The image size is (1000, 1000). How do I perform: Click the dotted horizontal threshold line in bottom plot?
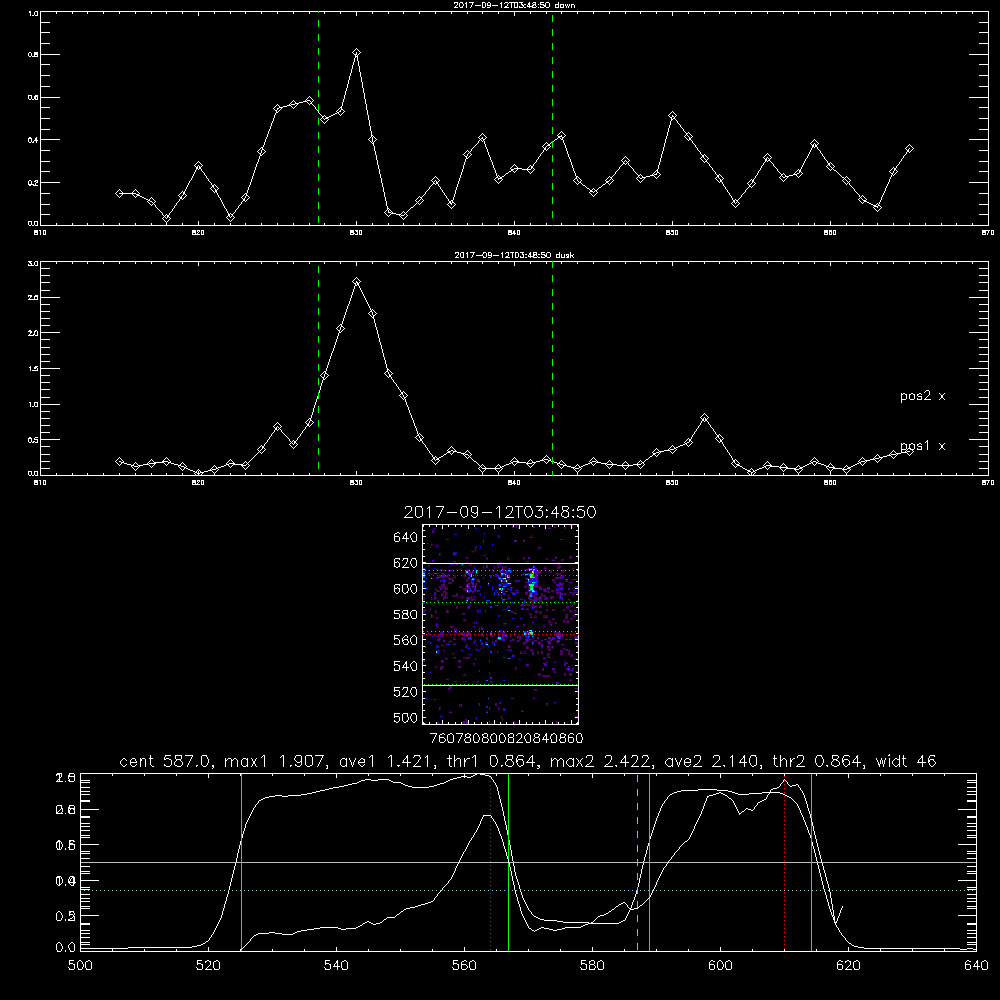tap(528, 890)
